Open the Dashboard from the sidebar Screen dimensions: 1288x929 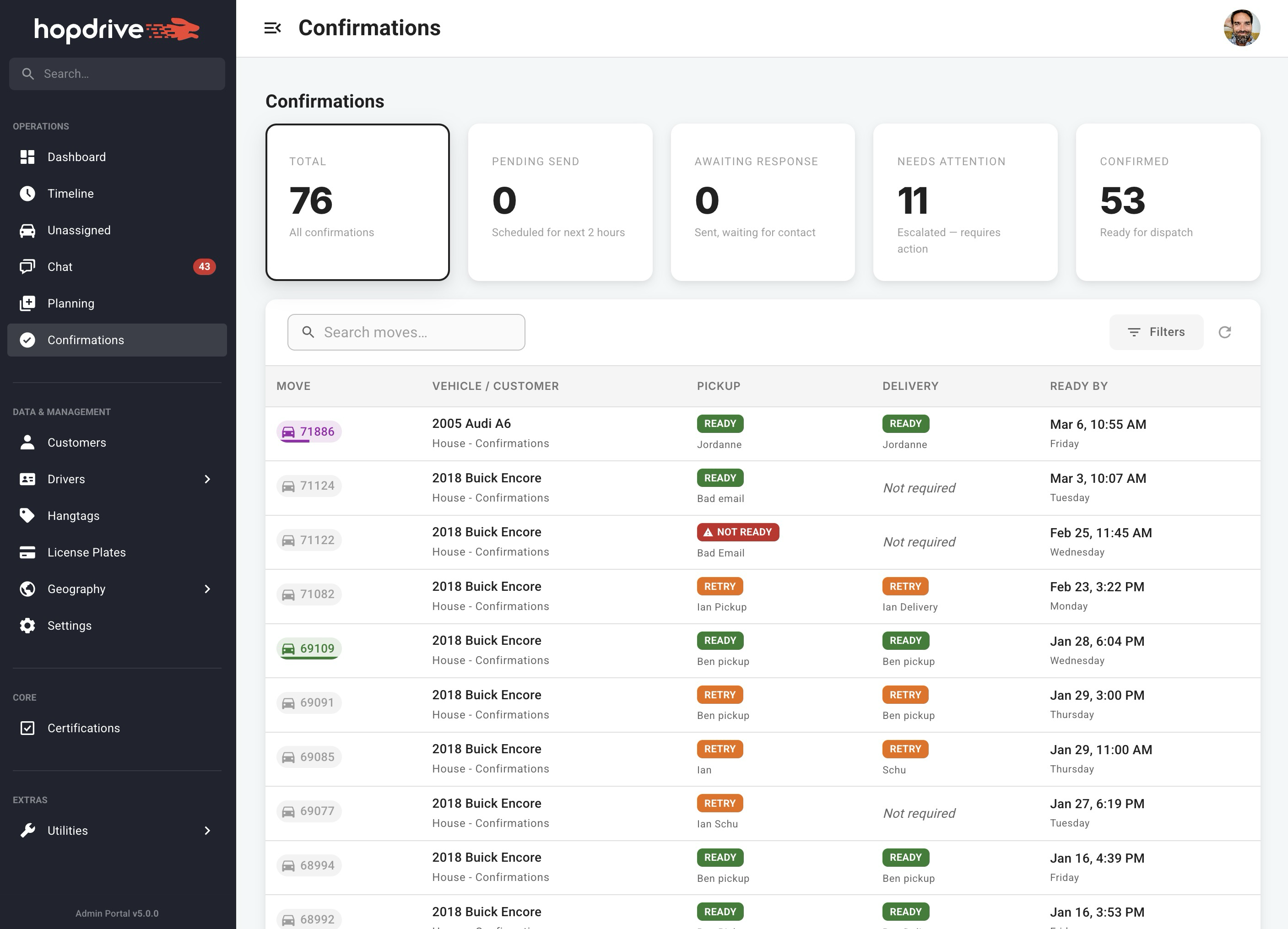click(77, 157)
